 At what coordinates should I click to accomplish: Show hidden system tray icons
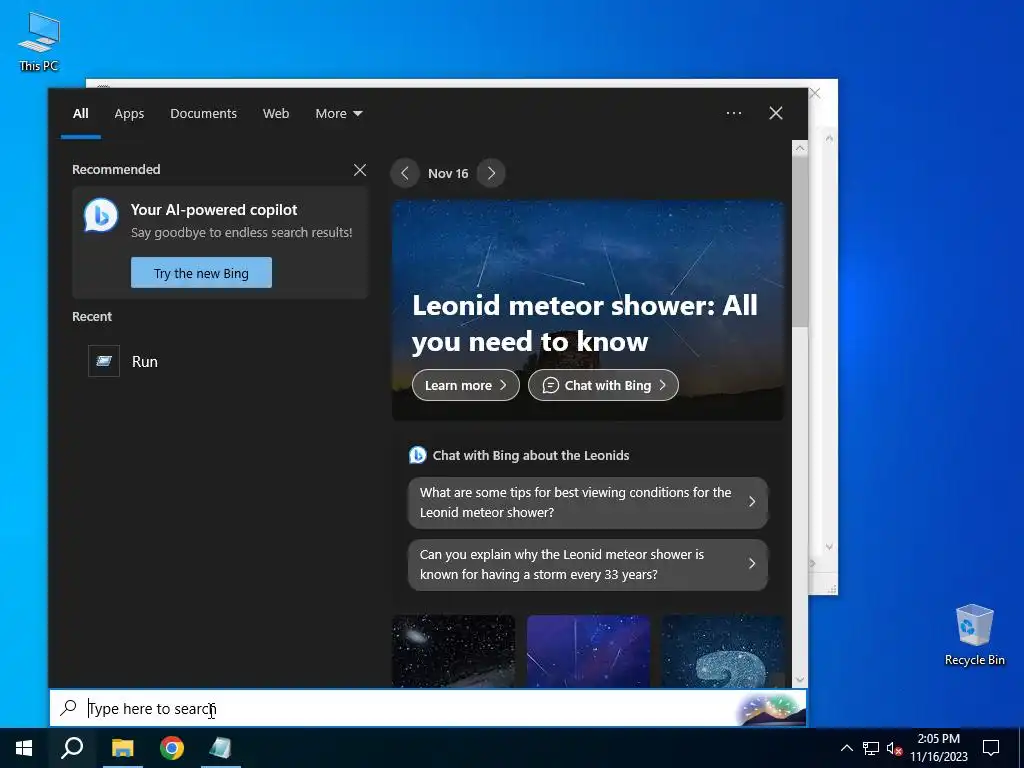pyautogui.click(x=846, y=748)
